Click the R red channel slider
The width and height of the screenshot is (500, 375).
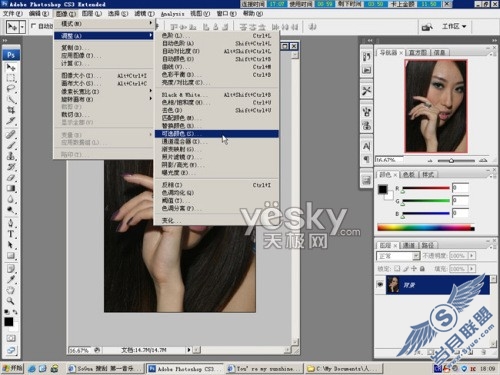point(426,188)
